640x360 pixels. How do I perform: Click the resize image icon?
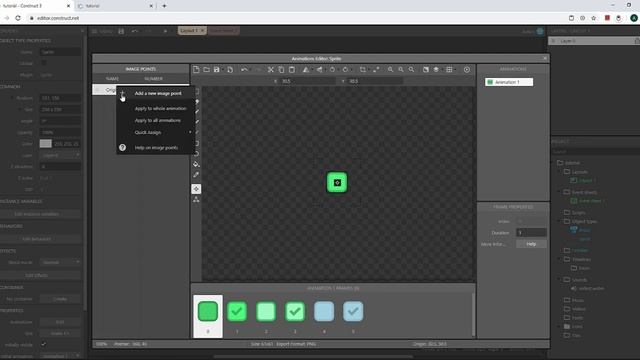pyautogui.click(x=376, y=70)
